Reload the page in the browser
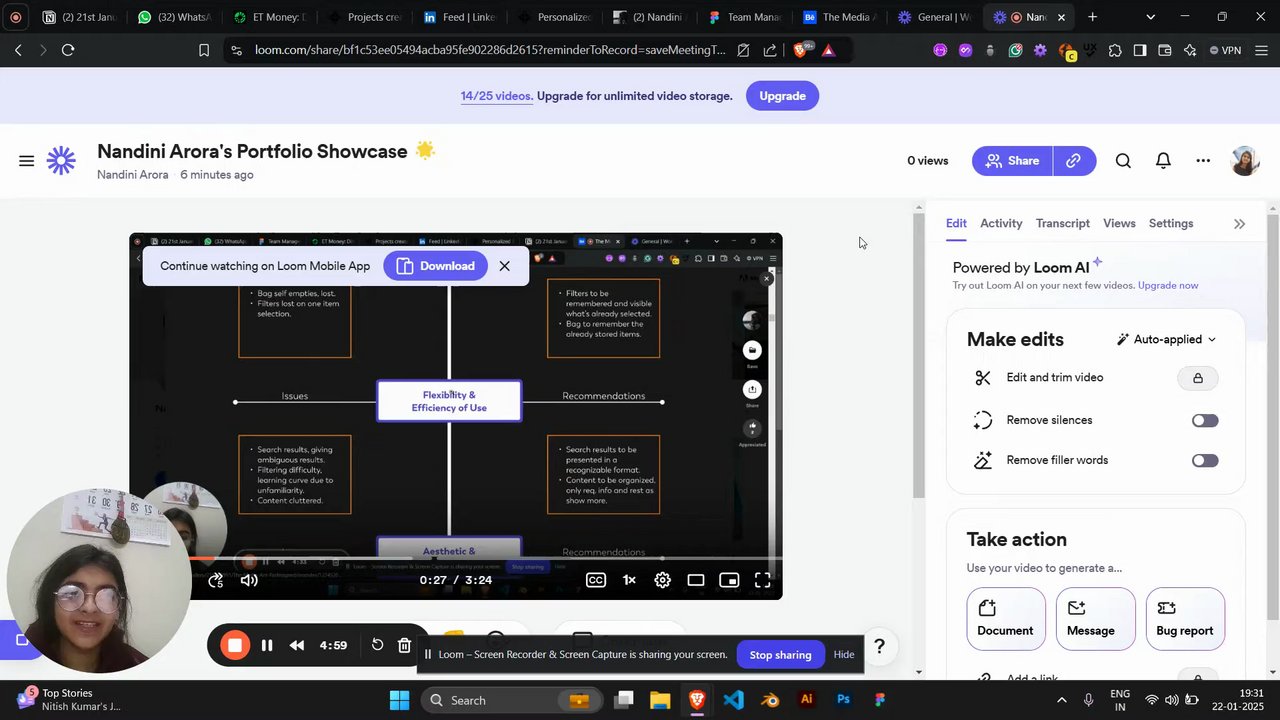The width and height of the screenshot is (1280, 720). pyautogui.click(x=68, y=50)
